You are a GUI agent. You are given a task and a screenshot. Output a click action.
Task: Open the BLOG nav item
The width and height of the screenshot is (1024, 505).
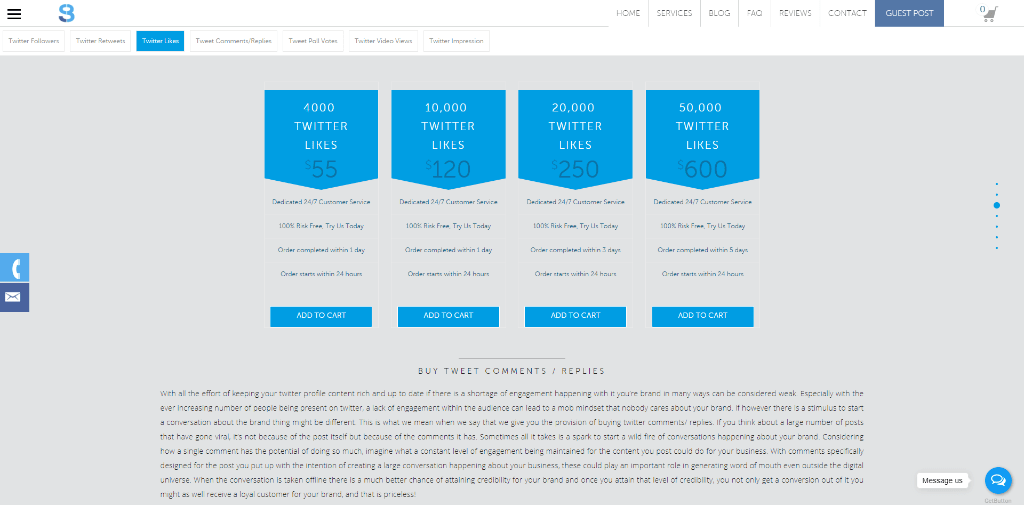tap(719, 13)
